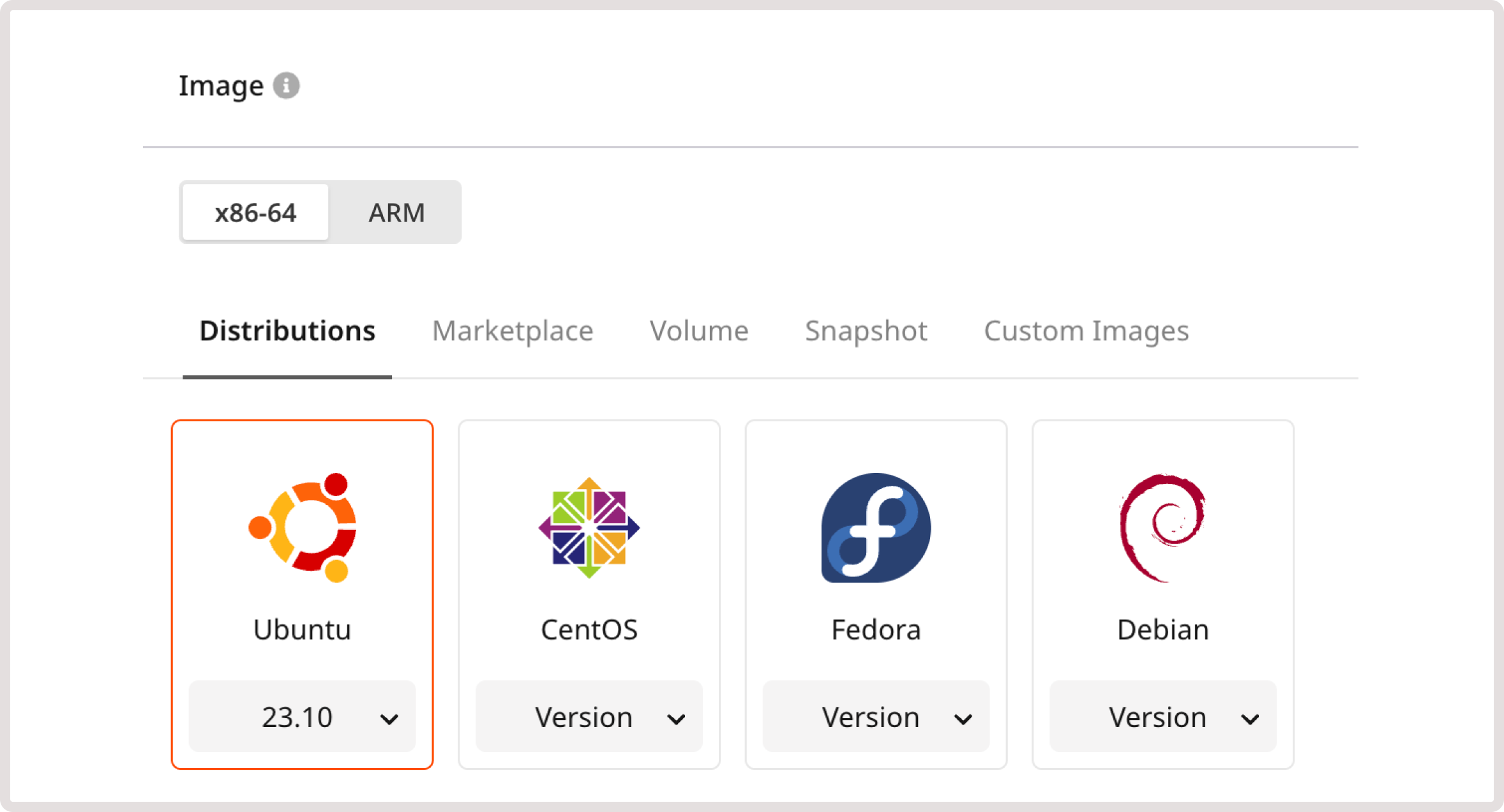Expand the Debian Version selector
The width and height of the screenshot is (1504, 812).
click(x=1162, y=716)
